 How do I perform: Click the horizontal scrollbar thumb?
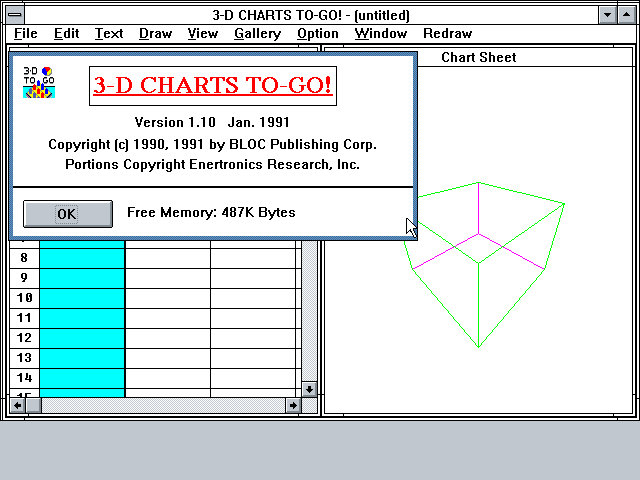(x=33, y=405)
